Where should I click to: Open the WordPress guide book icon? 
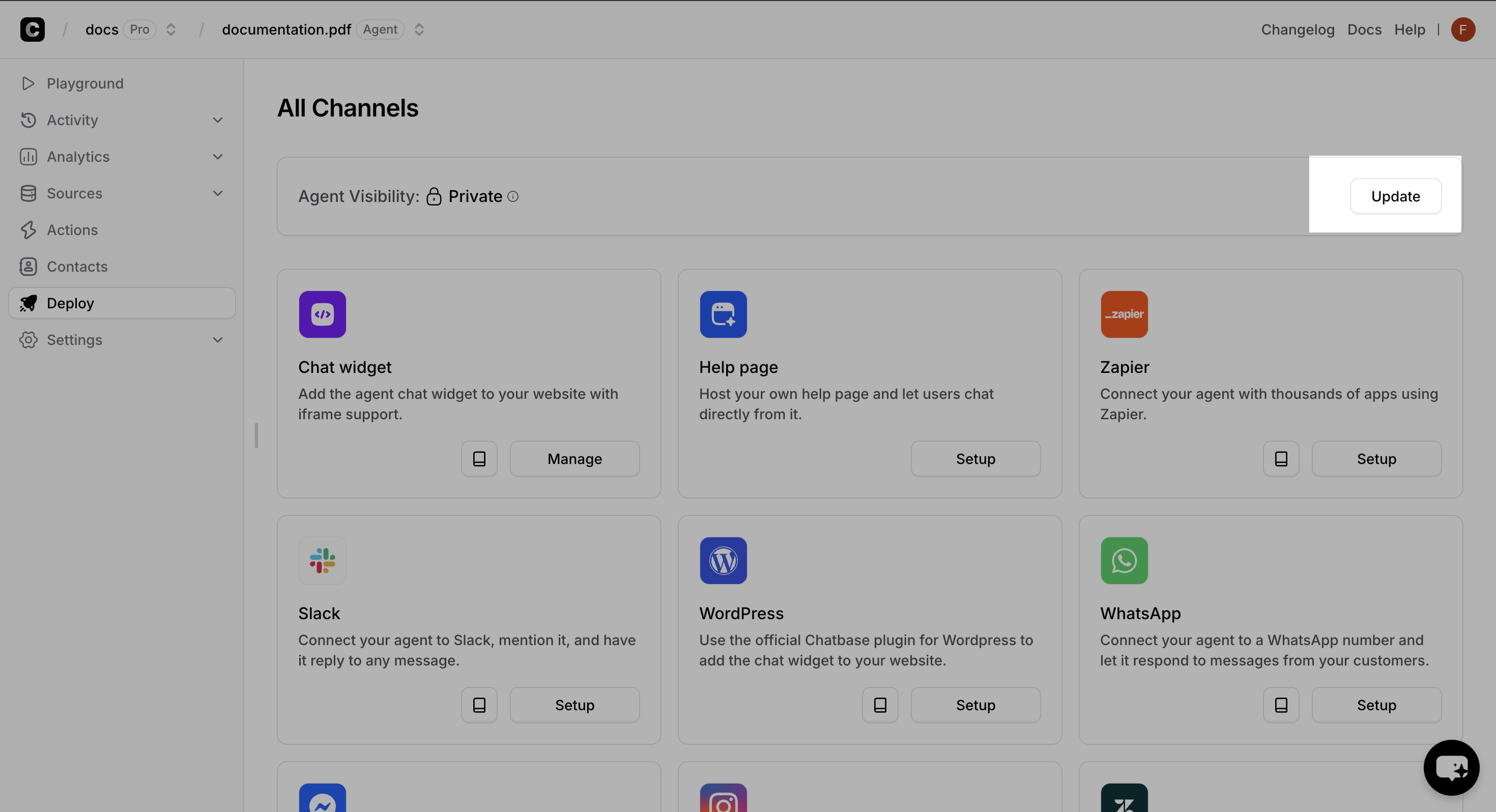pyautogui.click(x=880, y=705)
